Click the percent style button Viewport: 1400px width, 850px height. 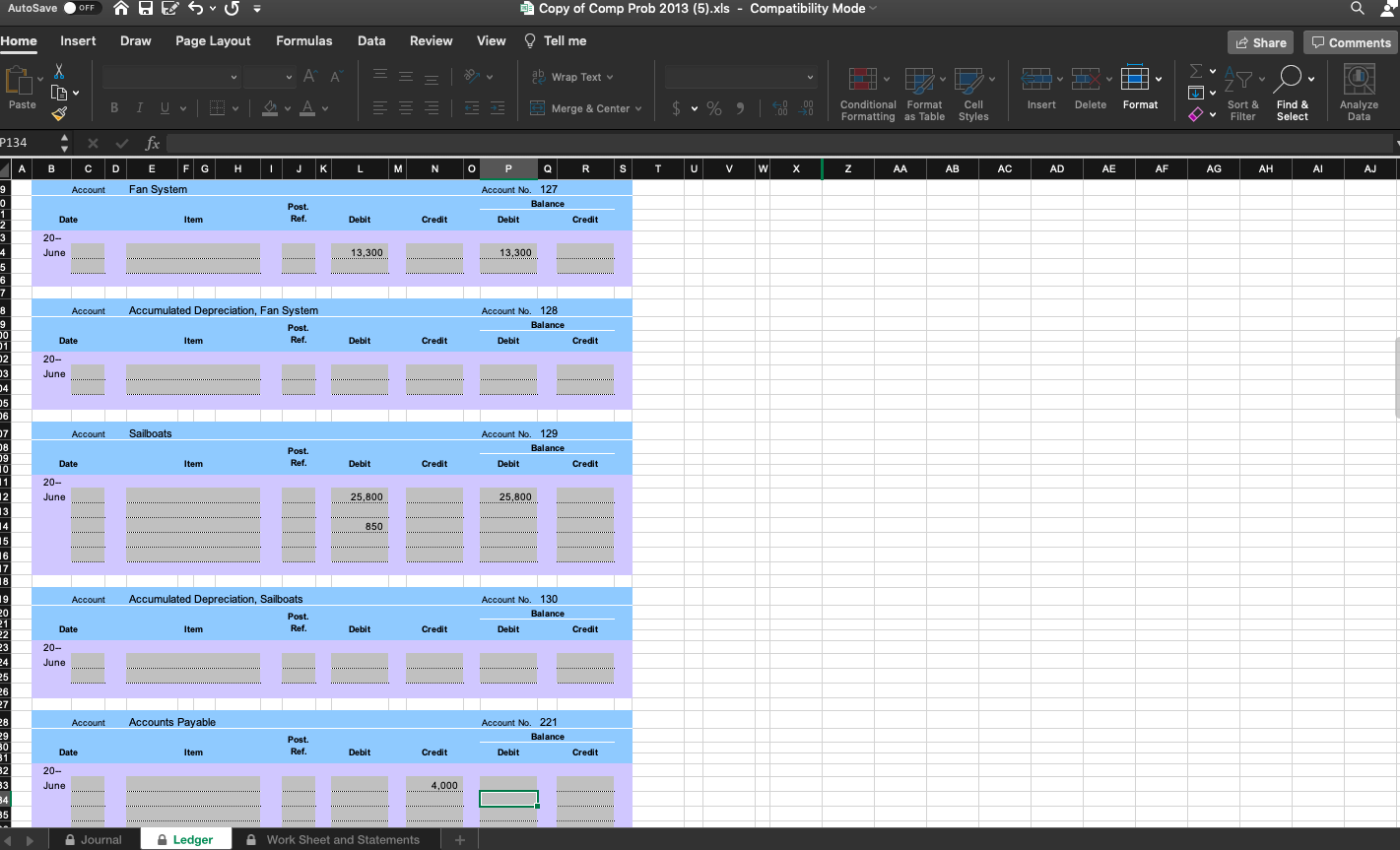point(714,108)
